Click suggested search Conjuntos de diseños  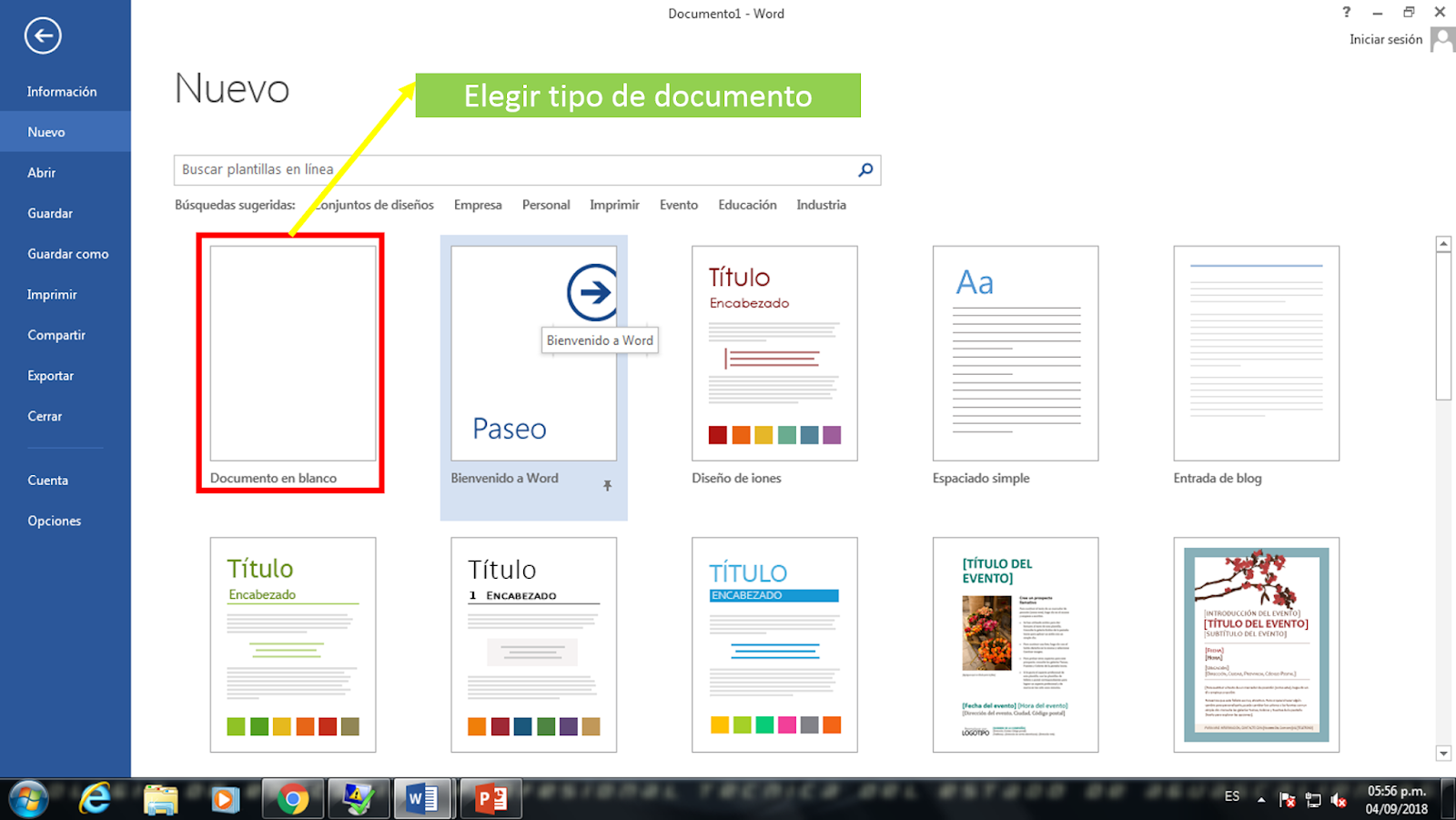(374, 205)
